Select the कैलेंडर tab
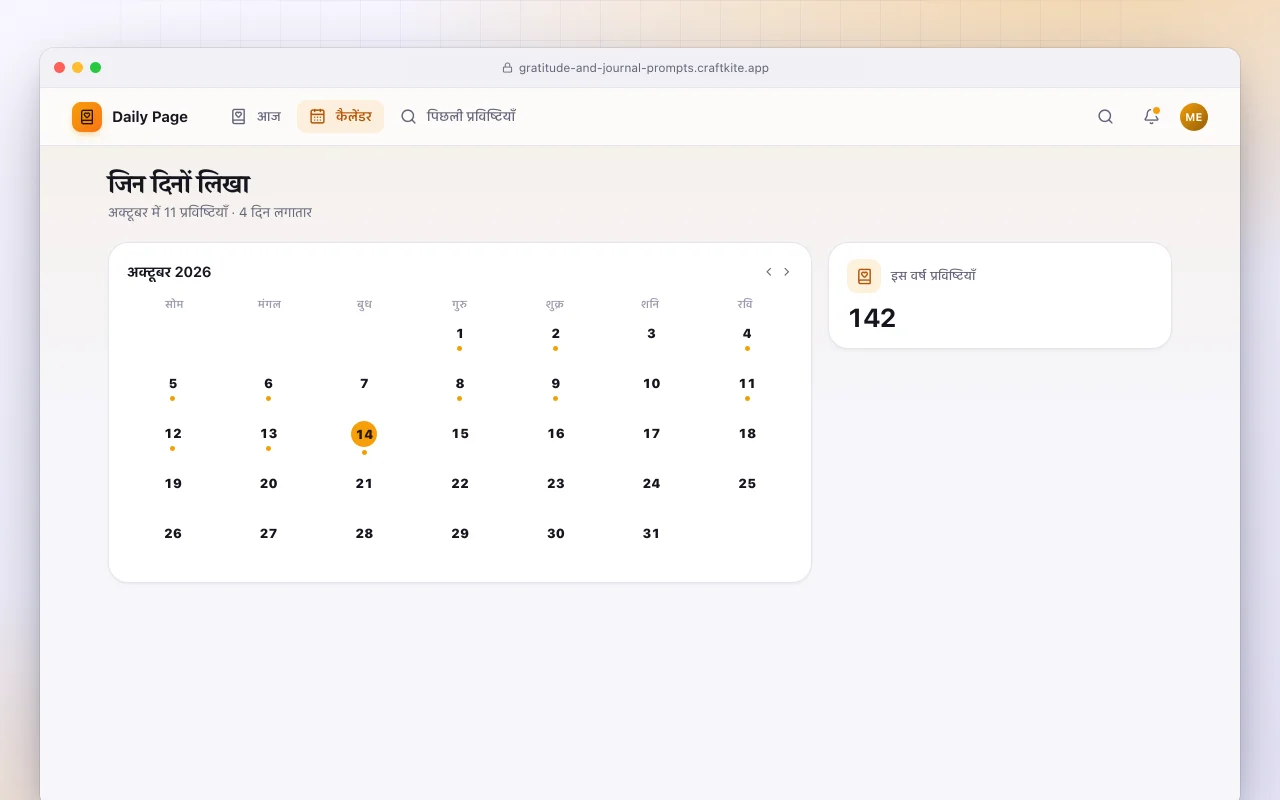The width and height of the screenshot is (1280, 800). point(341,117)
